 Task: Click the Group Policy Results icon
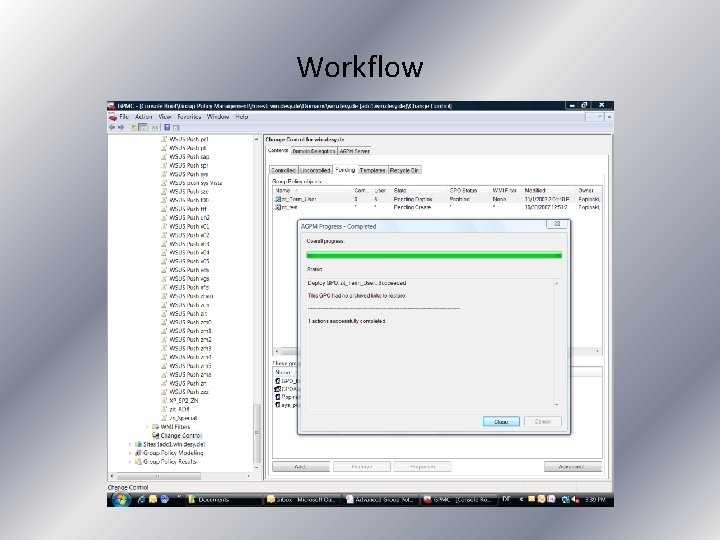point(138,461)
